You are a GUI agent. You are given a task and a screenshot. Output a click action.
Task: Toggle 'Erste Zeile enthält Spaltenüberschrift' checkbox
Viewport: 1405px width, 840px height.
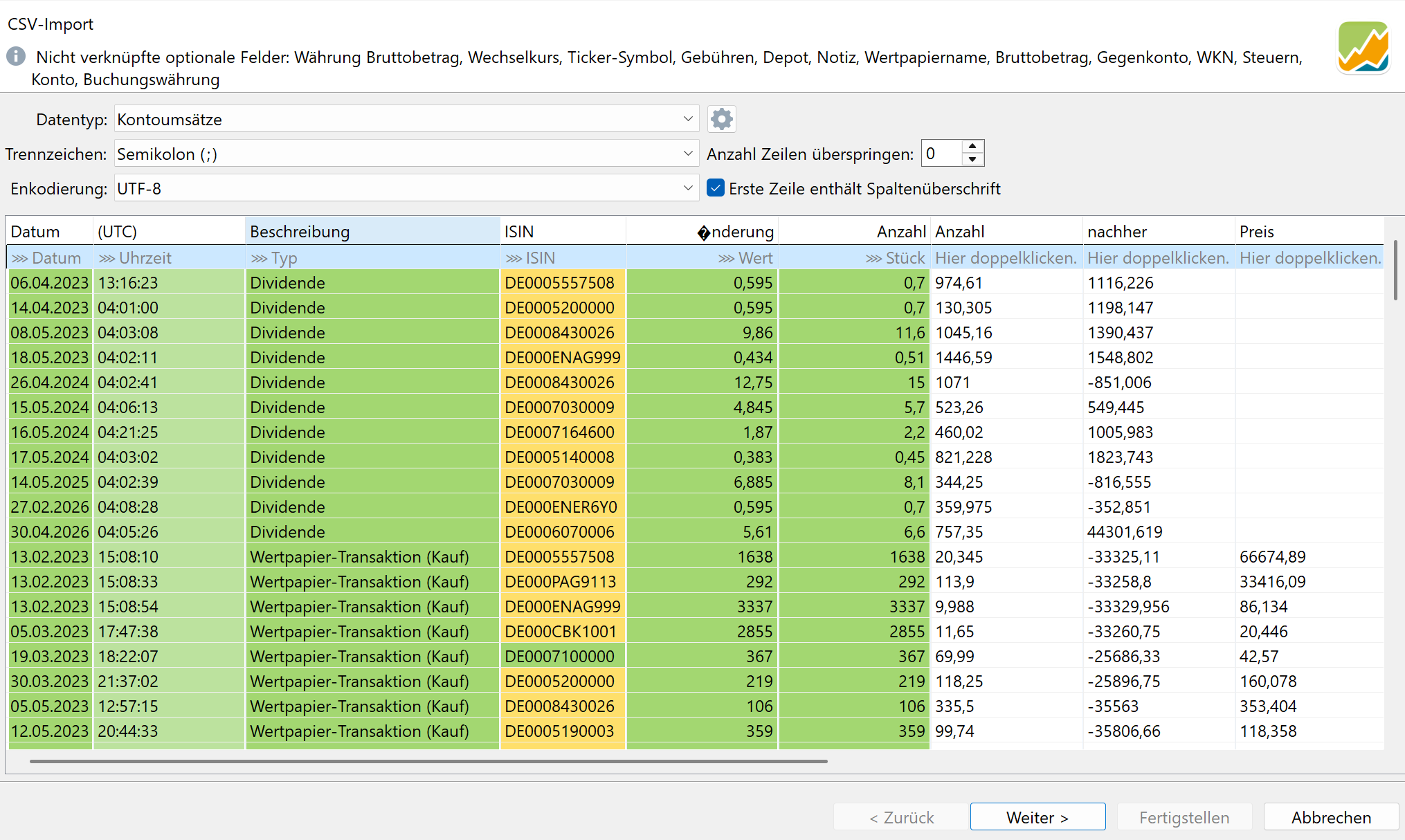716,188
